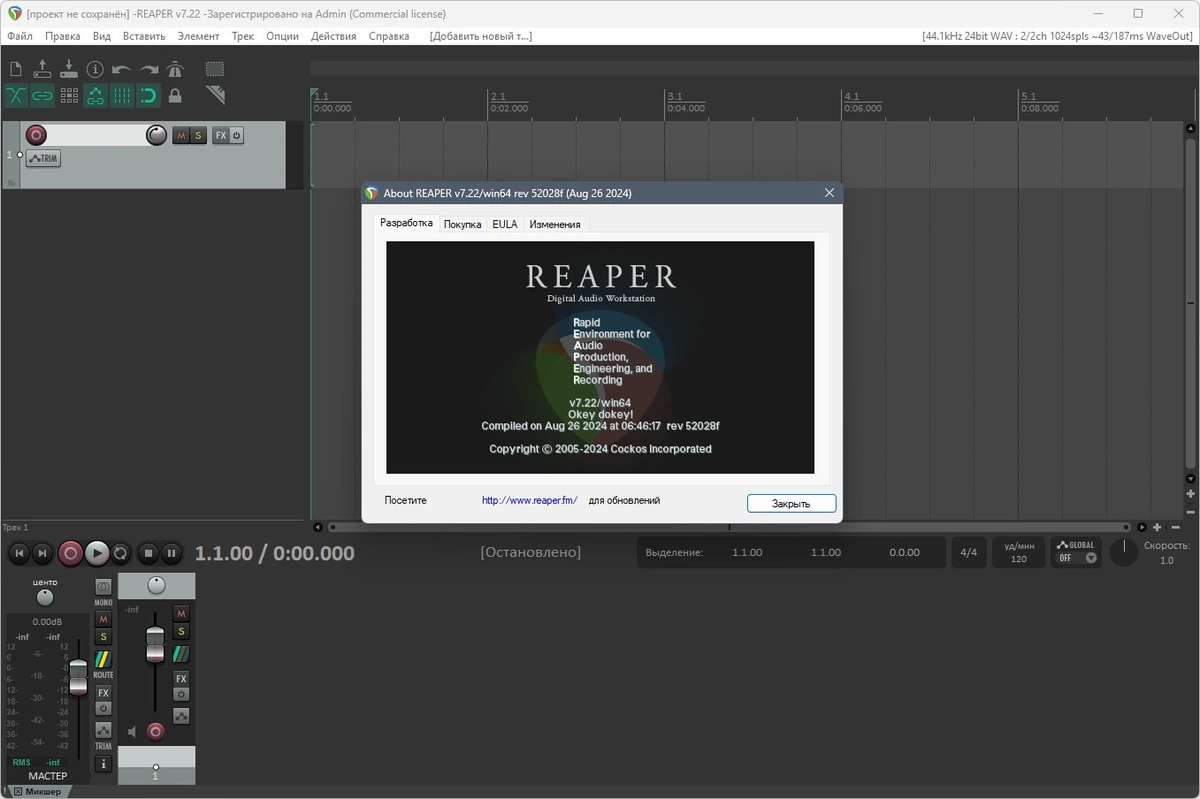Toggle item grouping chain-link icon

tap(42, 96)
